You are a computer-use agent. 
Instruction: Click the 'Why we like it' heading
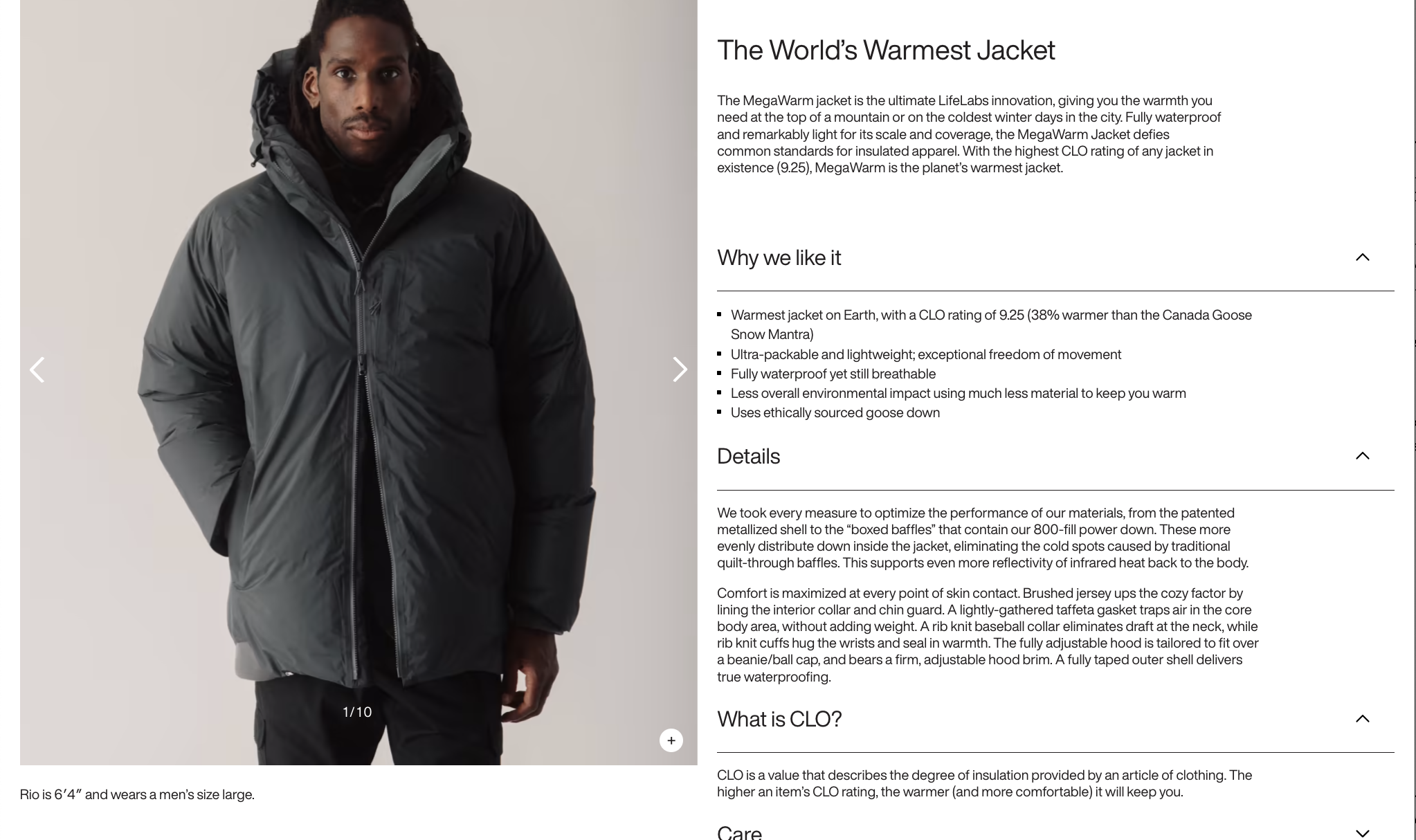779,258
